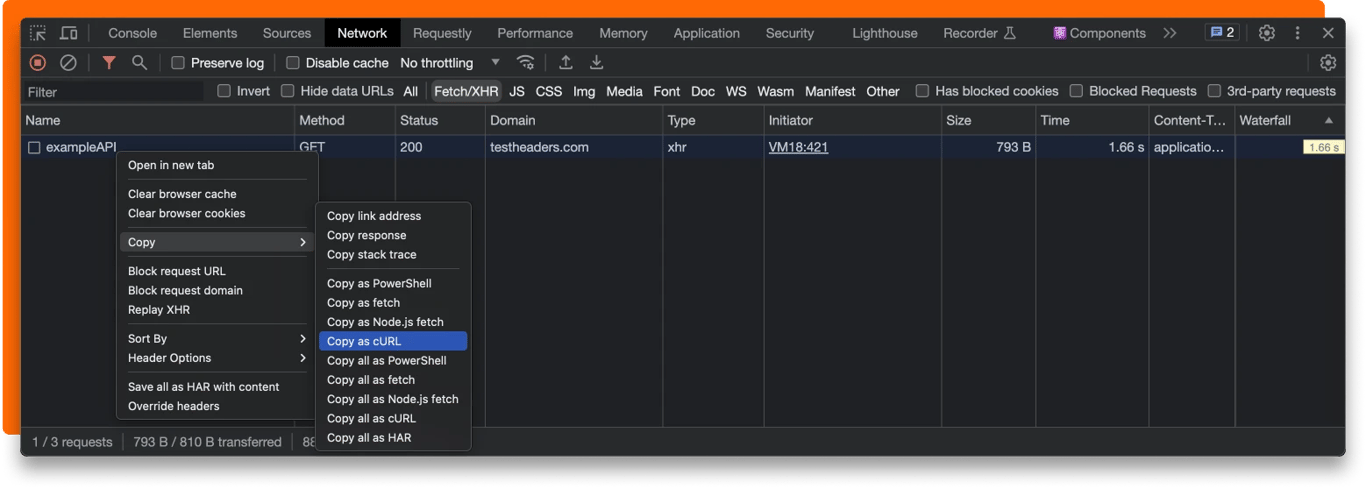Activate the inspect element picker icon
Image resolution: width=1366 pixels, height=489 pixels.
click(38, 33)
